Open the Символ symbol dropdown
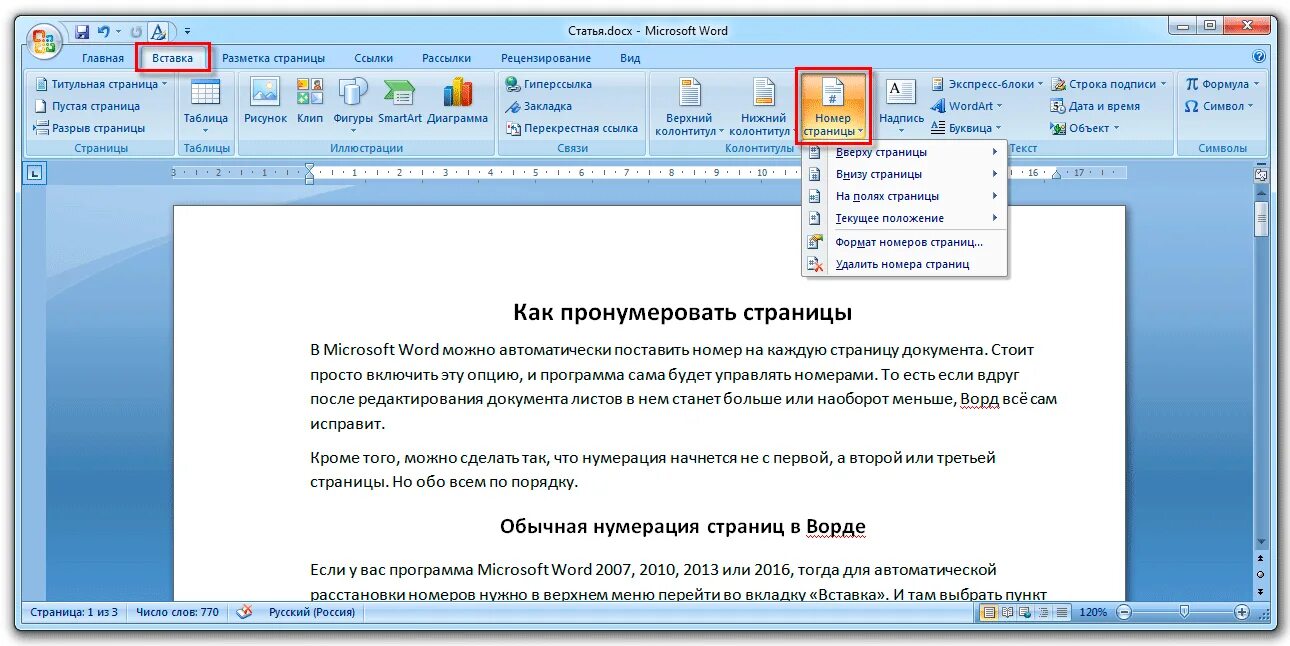Screen dimensions: 1290x646 [1220, 106]
